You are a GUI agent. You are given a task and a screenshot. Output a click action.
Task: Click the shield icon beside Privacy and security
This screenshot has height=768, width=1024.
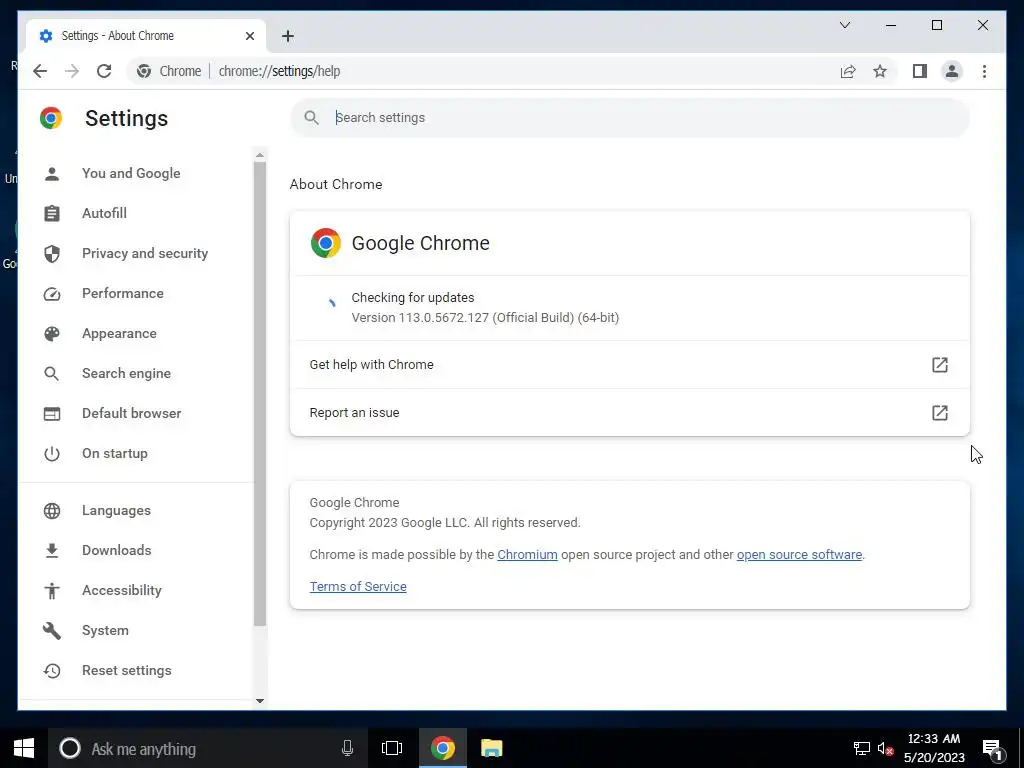pos(52,253)
